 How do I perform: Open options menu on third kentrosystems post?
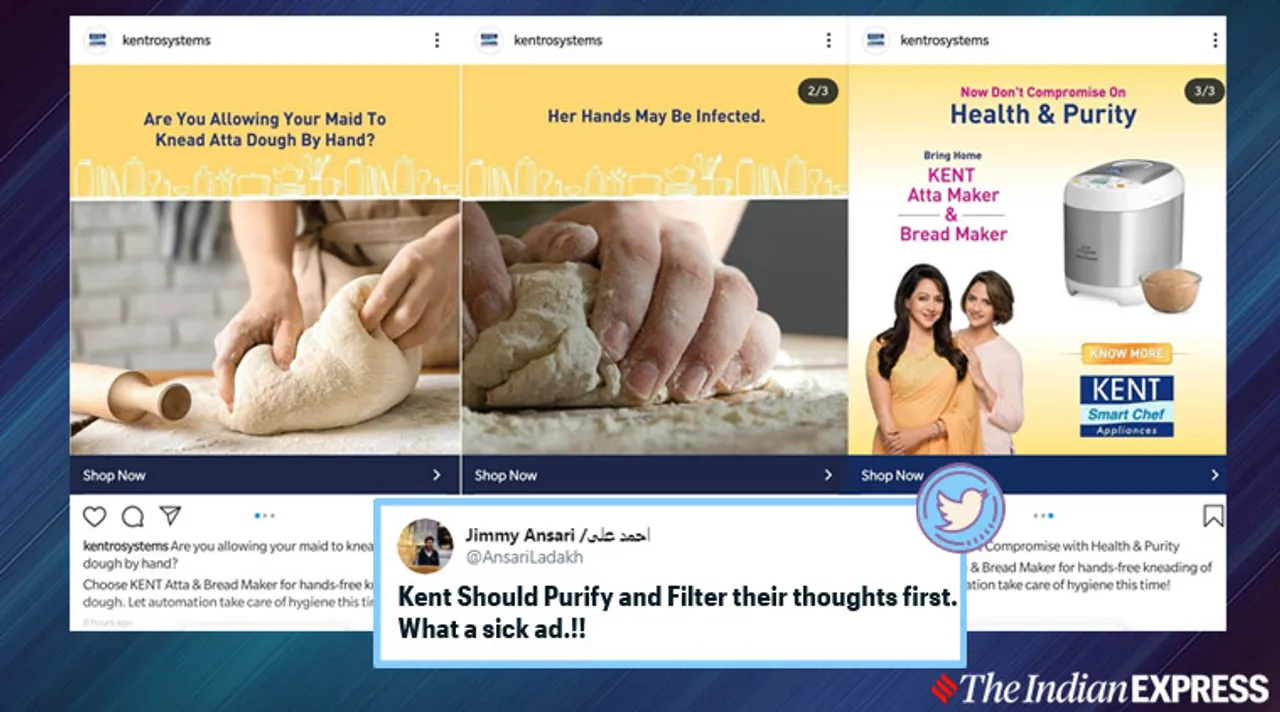click(1215, 40)
